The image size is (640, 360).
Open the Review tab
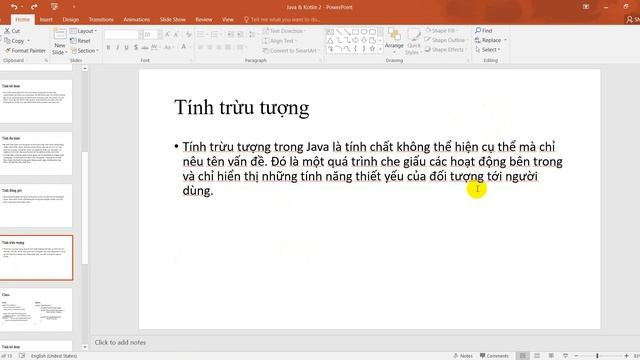click(204, 20)
